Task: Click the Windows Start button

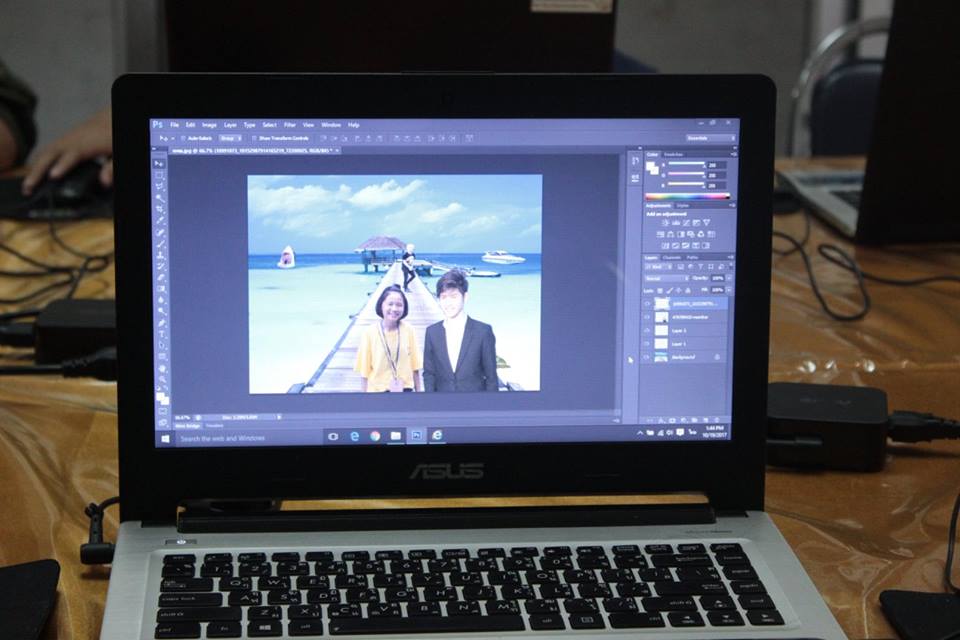Action: tap(166, 438)
